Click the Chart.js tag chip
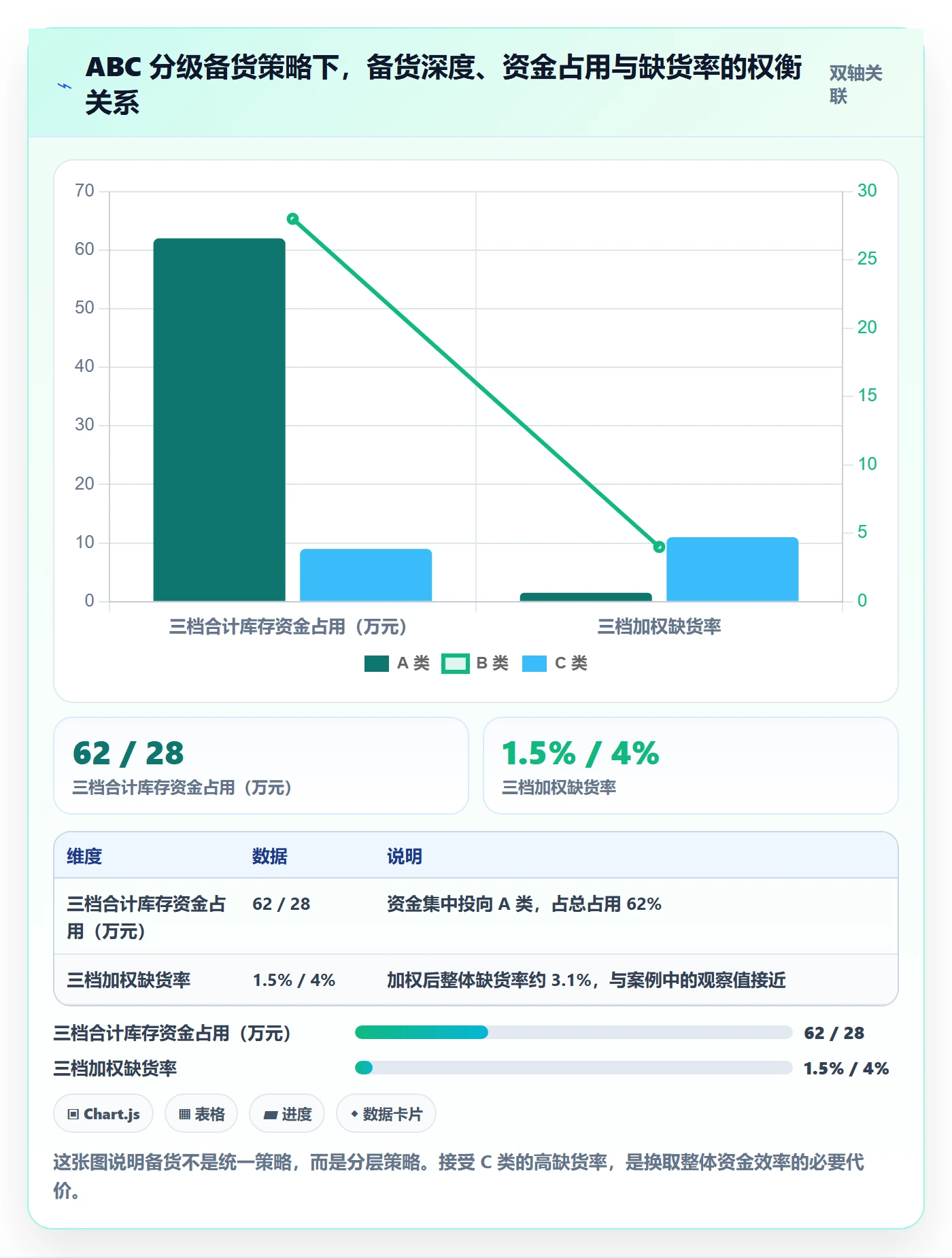This screenshot has height=1258, width=952. coord(103,1114)
